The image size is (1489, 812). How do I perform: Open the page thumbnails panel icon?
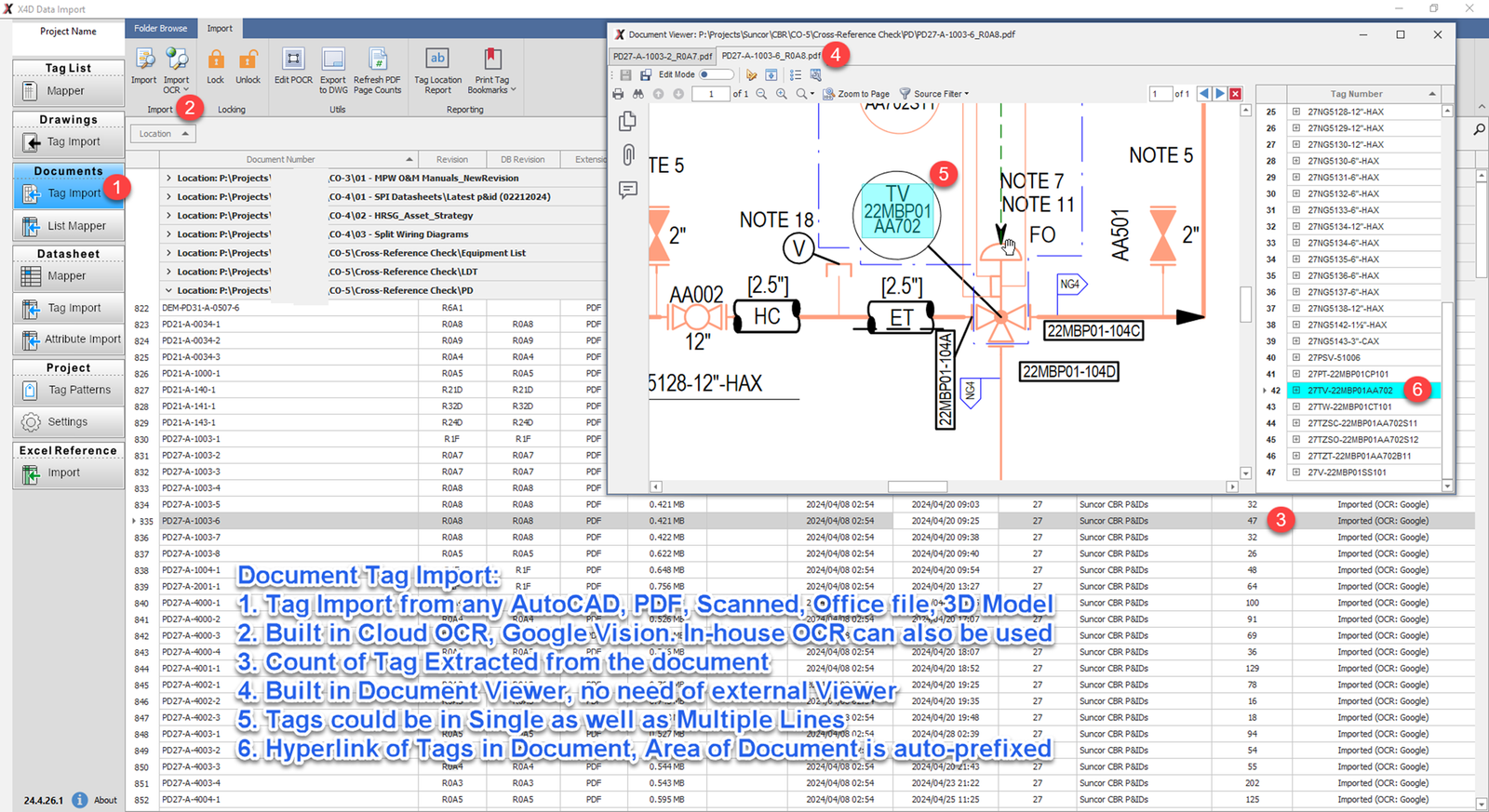point(628,121)
